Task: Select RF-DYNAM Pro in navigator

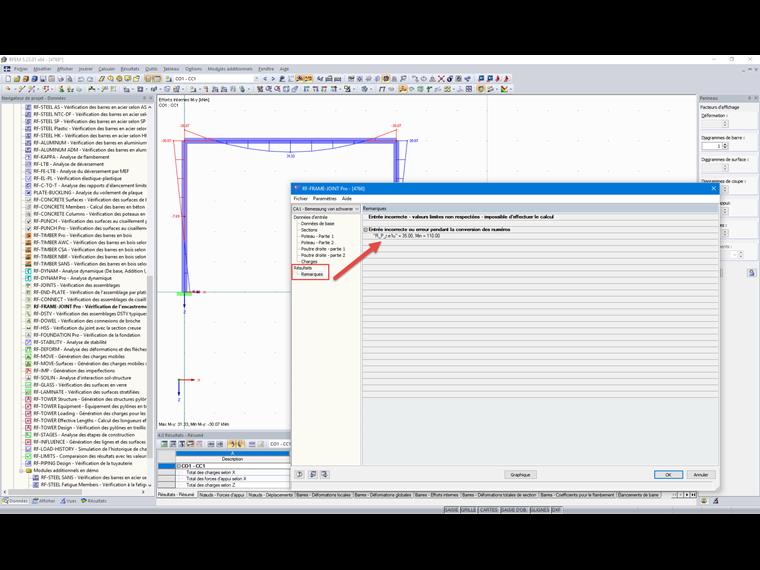Action: tap(72, 278)
